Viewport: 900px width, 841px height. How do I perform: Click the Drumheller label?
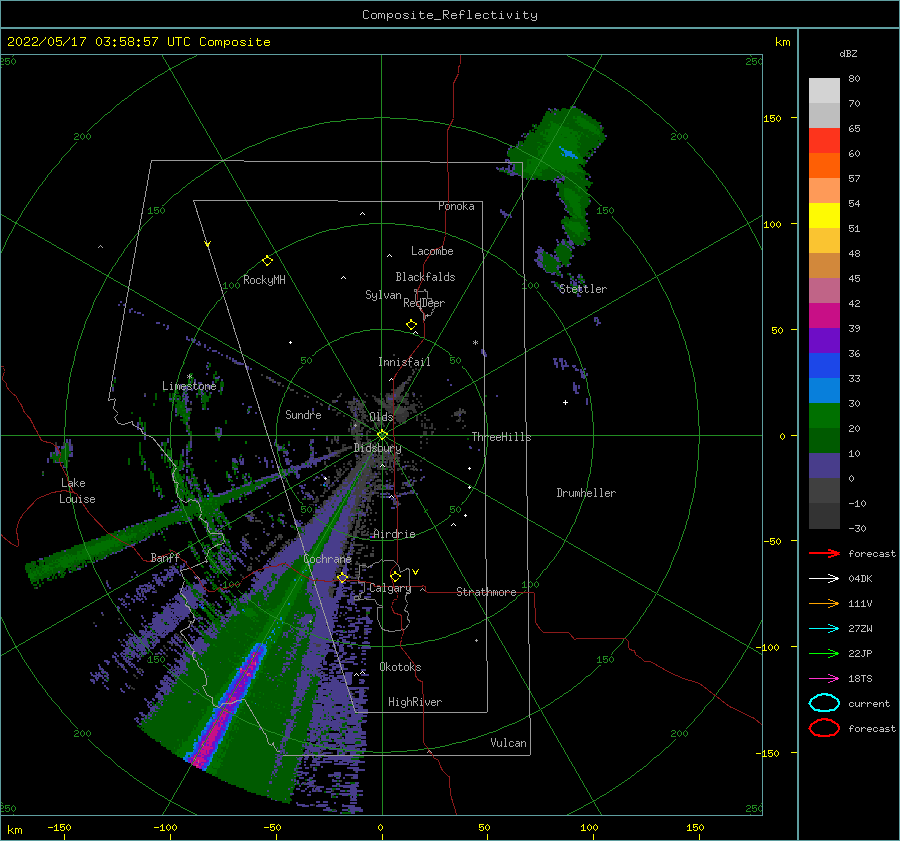click(x=586, y=493)
